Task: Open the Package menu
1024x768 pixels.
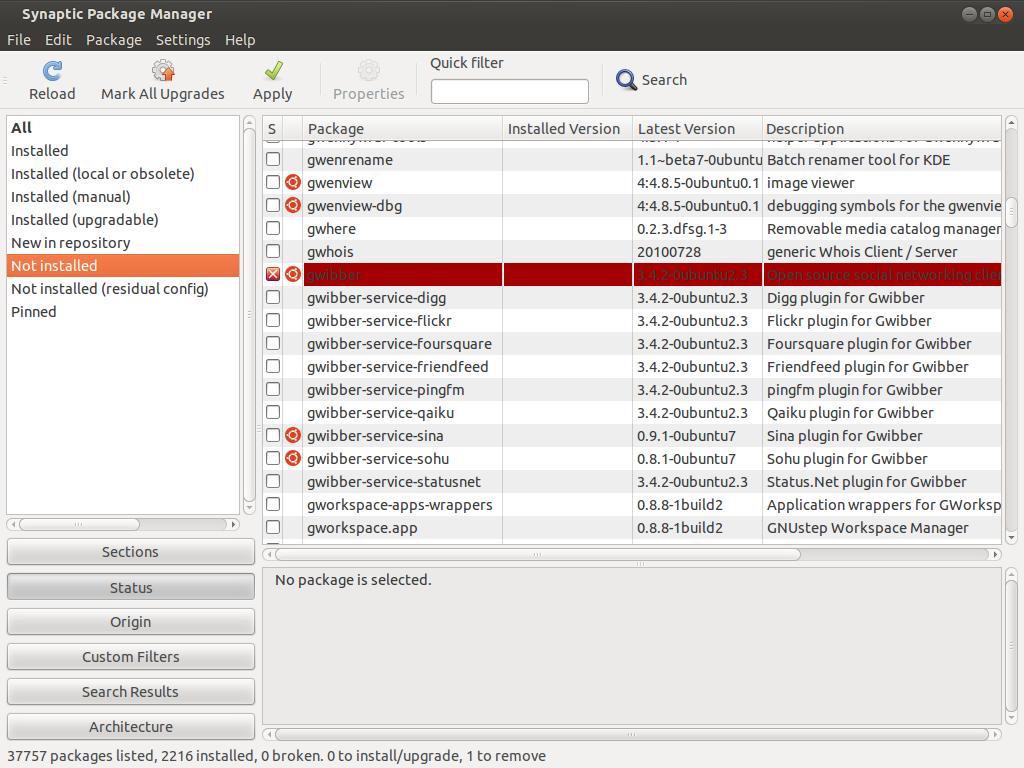Action: click(x=114, y=40)
